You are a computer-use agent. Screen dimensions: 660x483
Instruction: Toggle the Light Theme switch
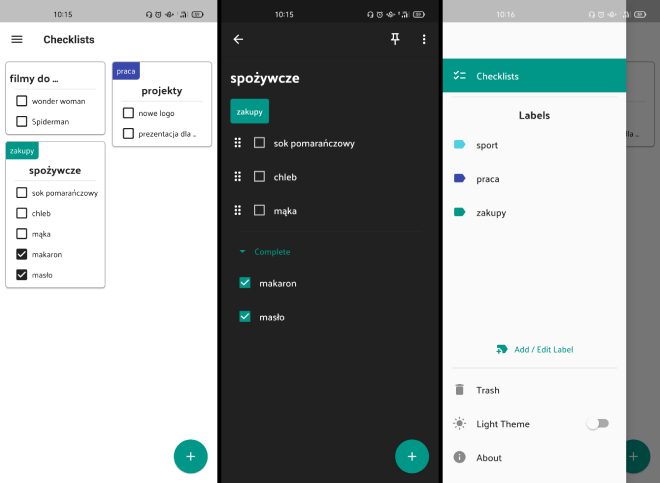click(x=597, y=424)
